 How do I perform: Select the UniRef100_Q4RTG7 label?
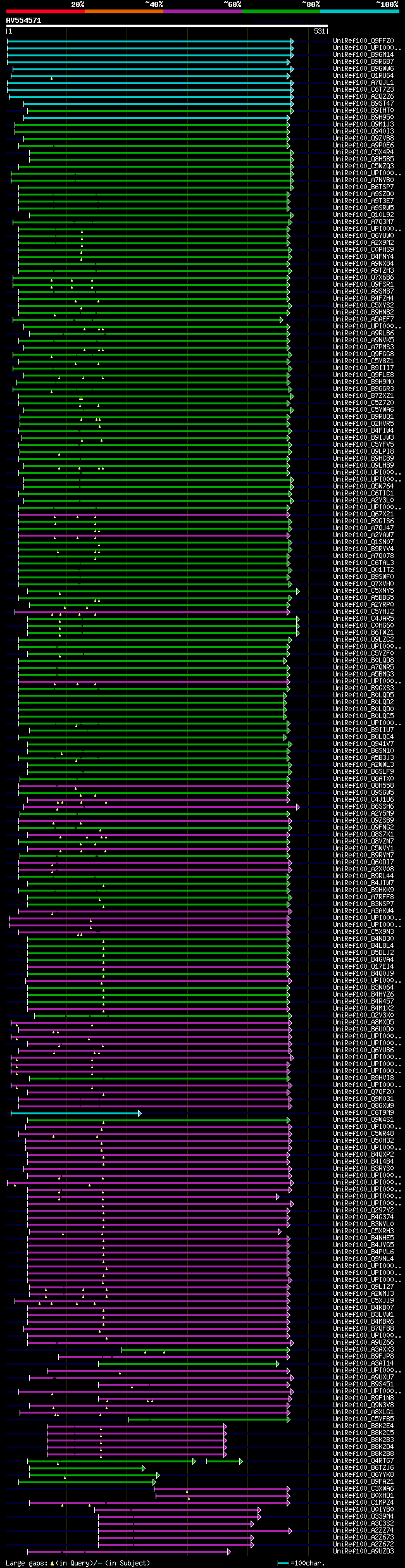[x=363, y=1461]
